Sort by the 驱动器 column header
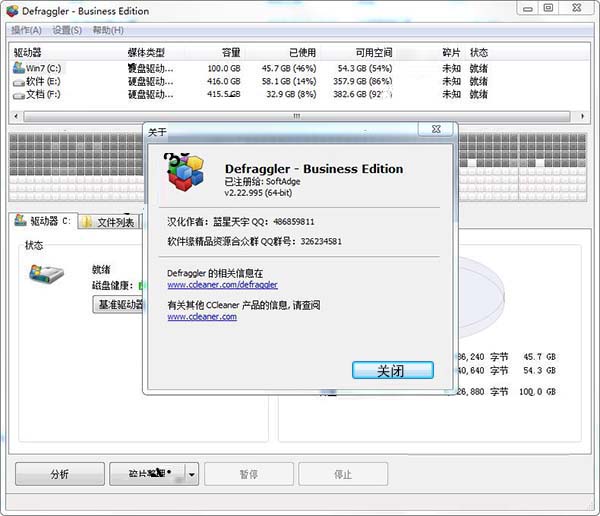Viewport: 600px width, 516px height. point(28,53)
